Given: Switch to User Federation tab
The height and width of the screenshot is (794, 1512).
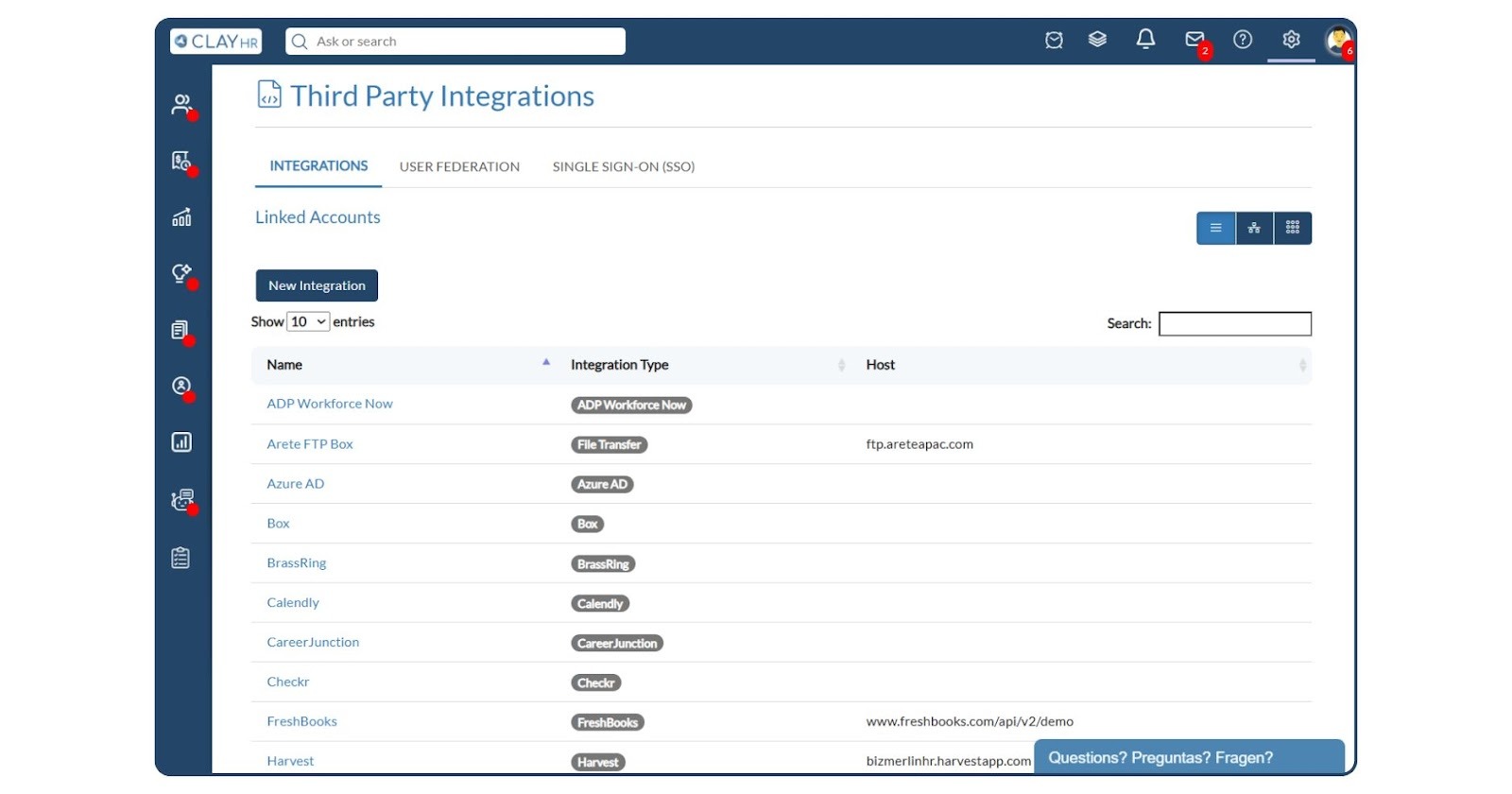Looking at the screenshot, I should (459, 167).
